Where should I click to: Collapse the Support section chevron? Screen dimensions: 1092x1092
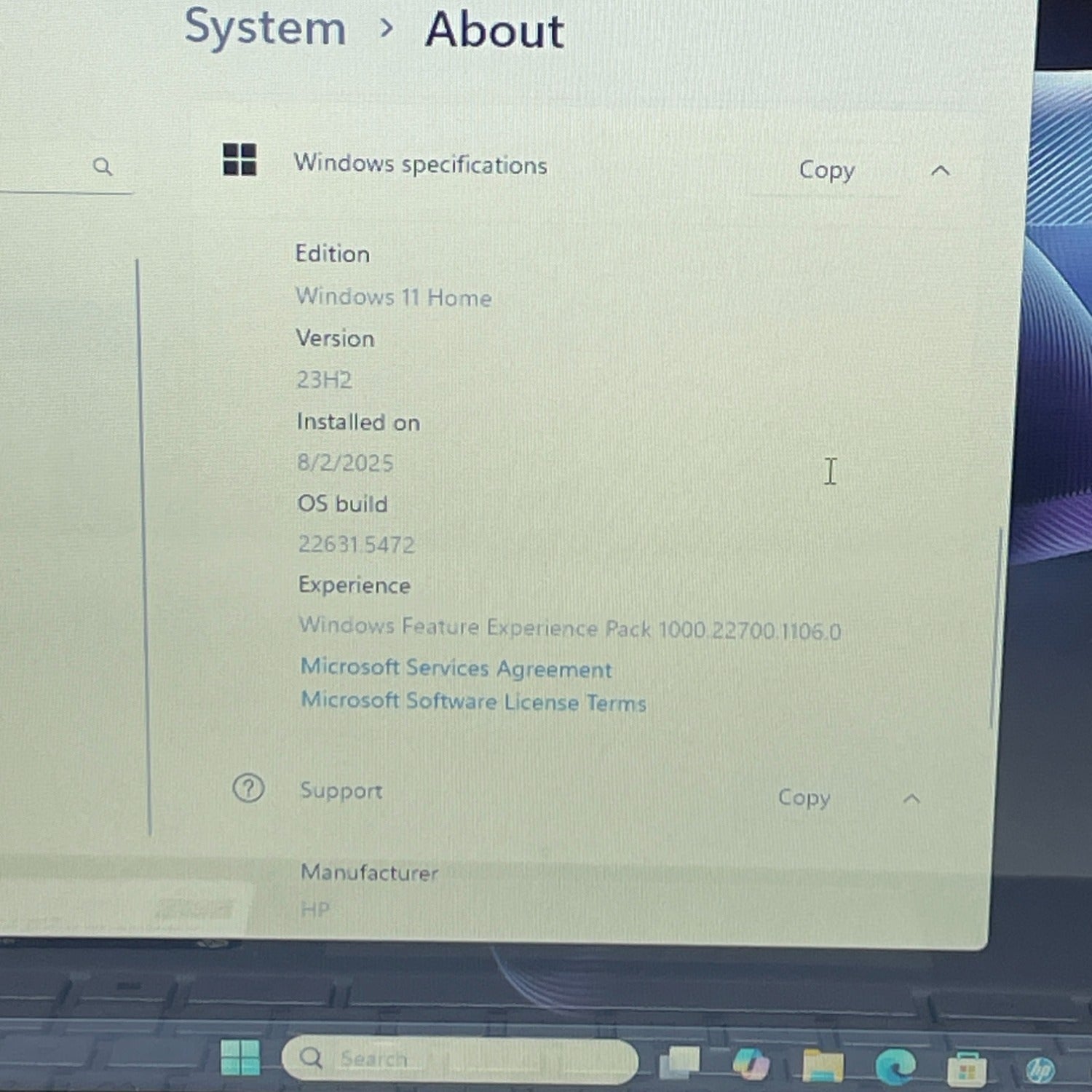coord(911,799)
